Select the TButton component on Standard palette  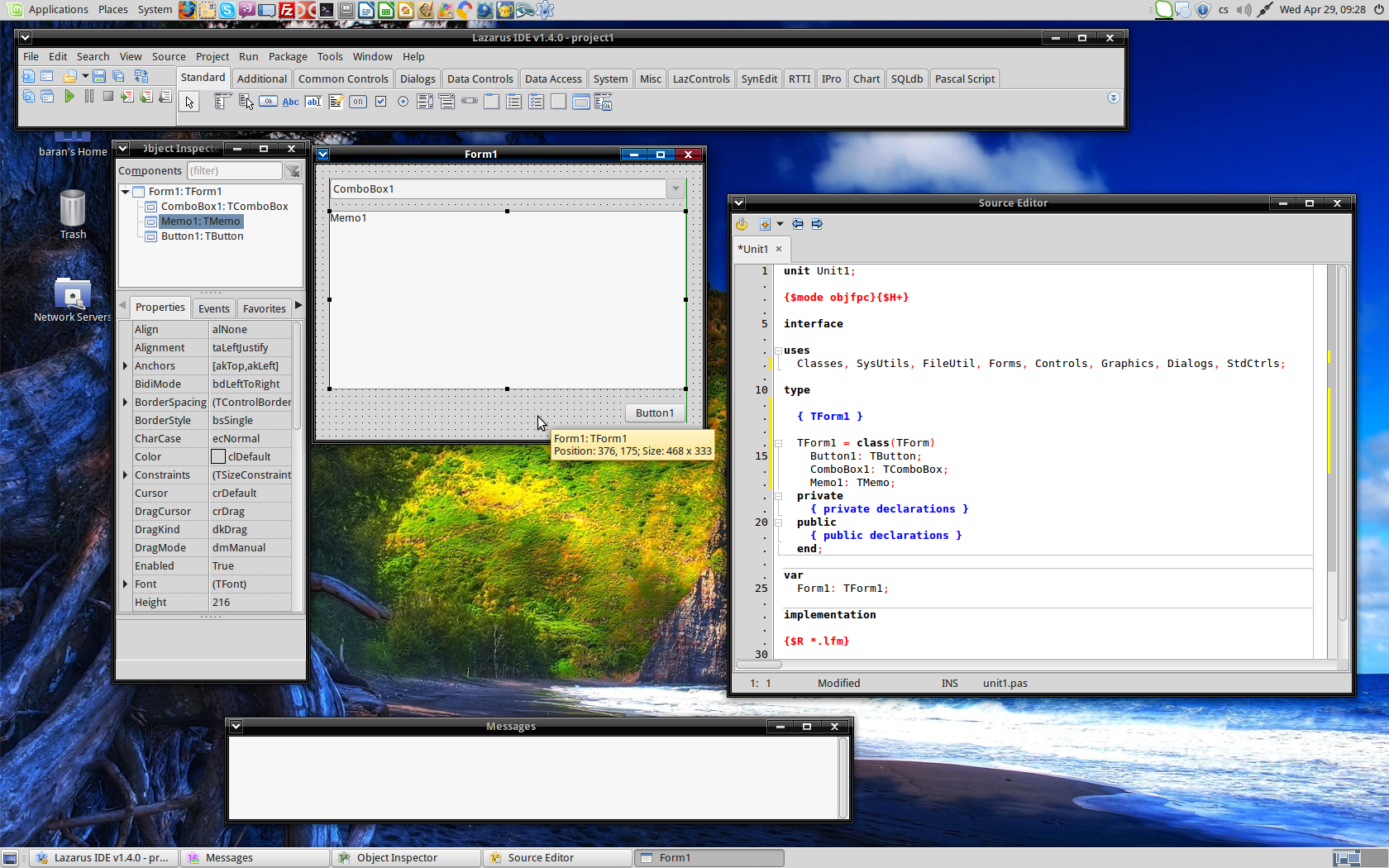[x=268, y=101]
